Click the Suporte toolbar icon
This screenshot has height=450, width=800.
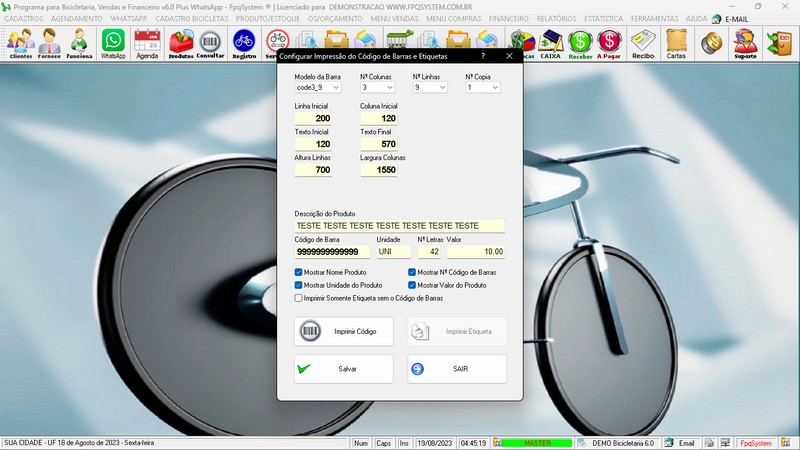[x=744, y=43]
